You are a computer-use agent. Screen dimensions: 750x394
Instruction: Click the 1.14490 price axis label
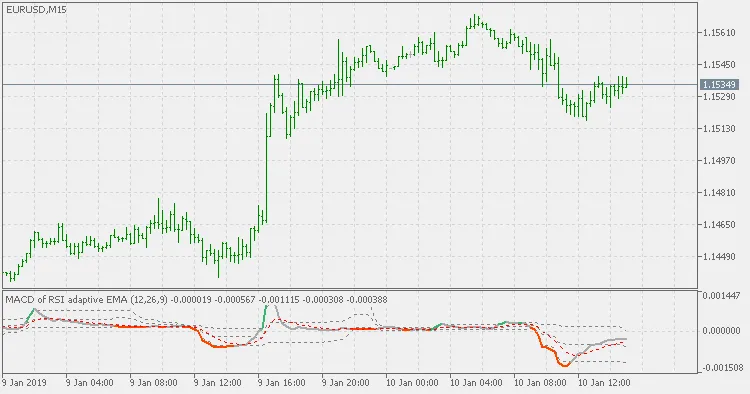pos(719,257)
